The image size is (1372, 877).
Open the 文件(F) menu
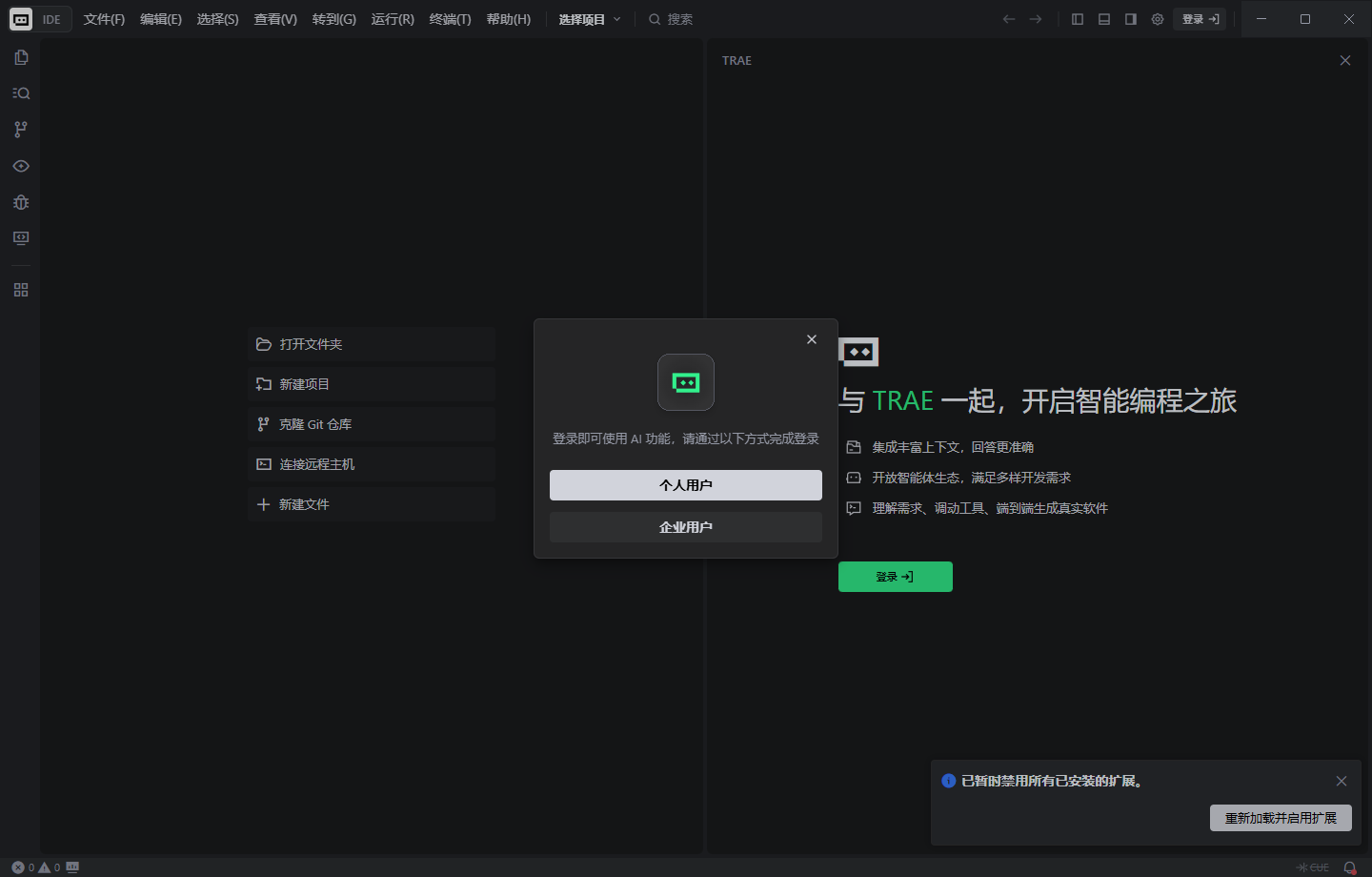(104, 19)
